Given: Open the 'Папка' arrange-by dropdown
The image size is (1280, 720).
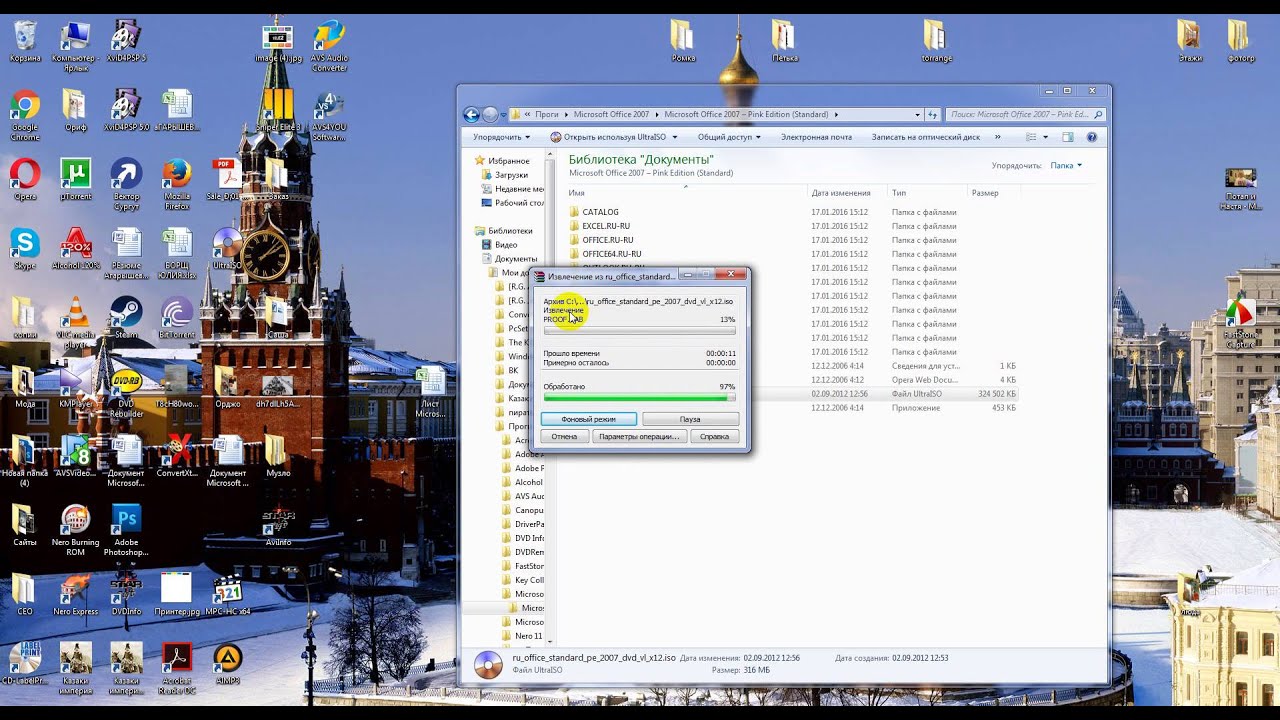Looking at the screenshot, I should point(1066,165).
